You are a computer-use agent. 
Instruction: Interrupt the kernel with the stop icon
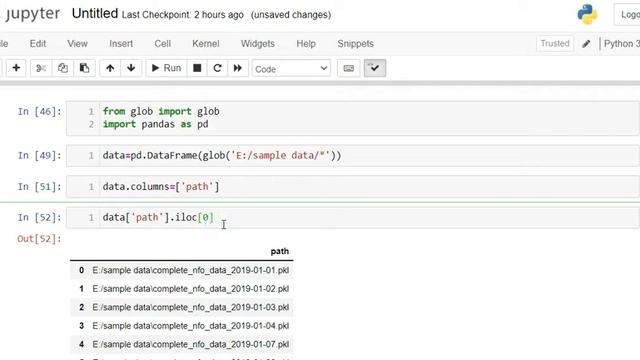197,68
